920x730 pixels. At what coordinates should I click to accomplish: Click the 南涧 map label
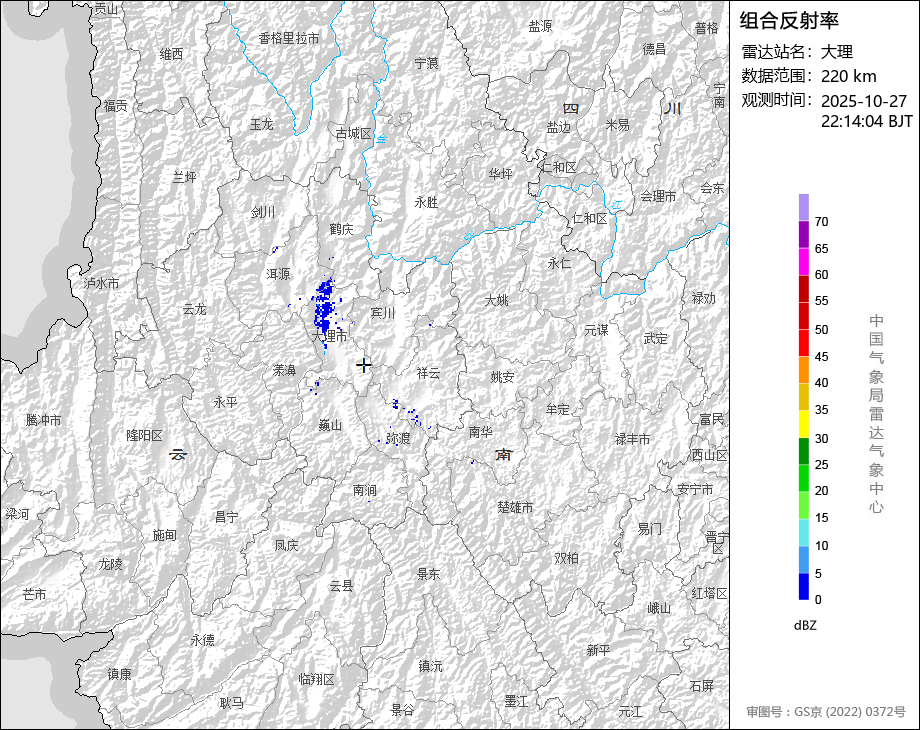coord(364,490)
